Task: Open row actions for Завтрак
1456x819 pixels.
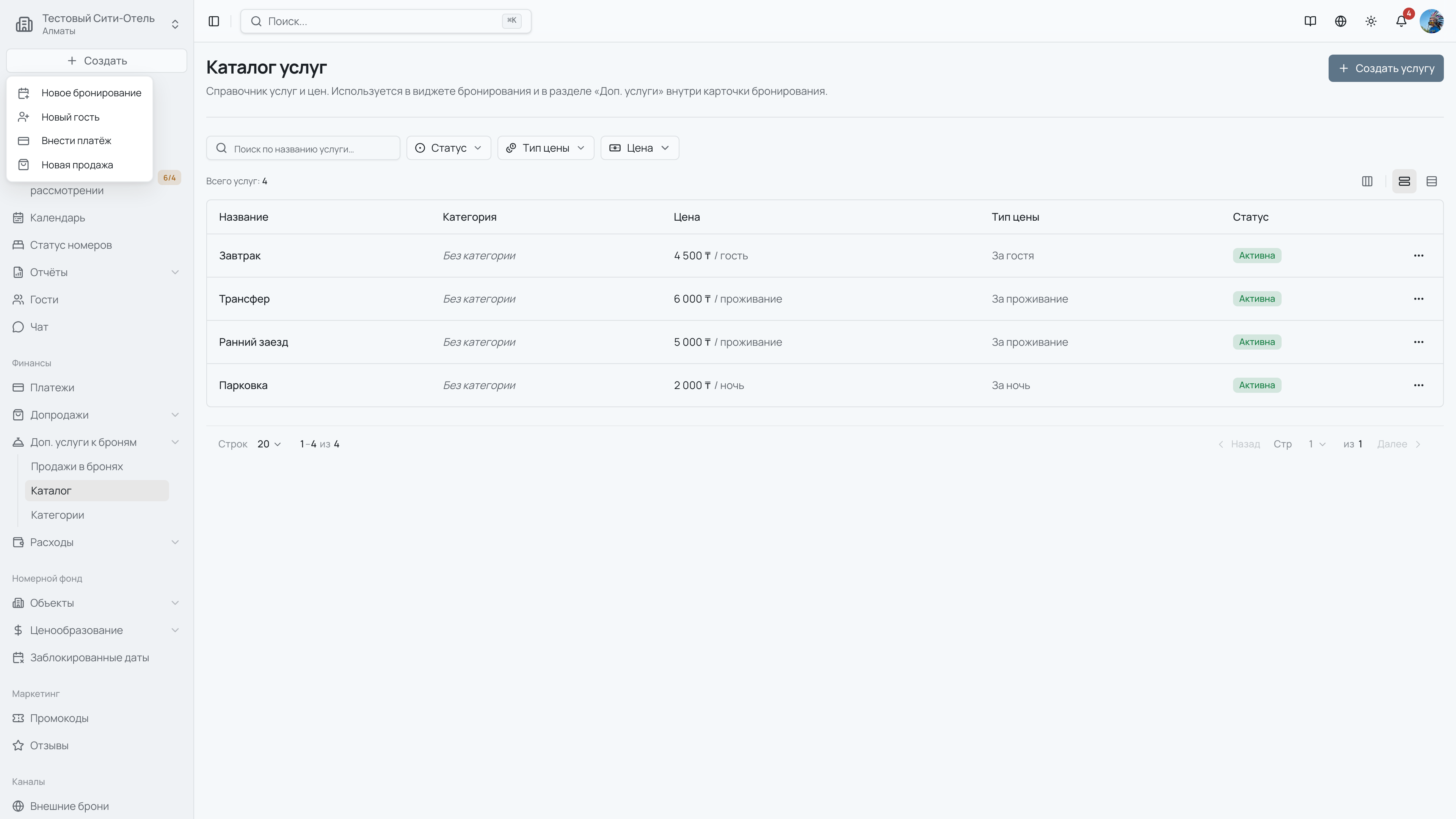Action: (x=1419, y=256)
